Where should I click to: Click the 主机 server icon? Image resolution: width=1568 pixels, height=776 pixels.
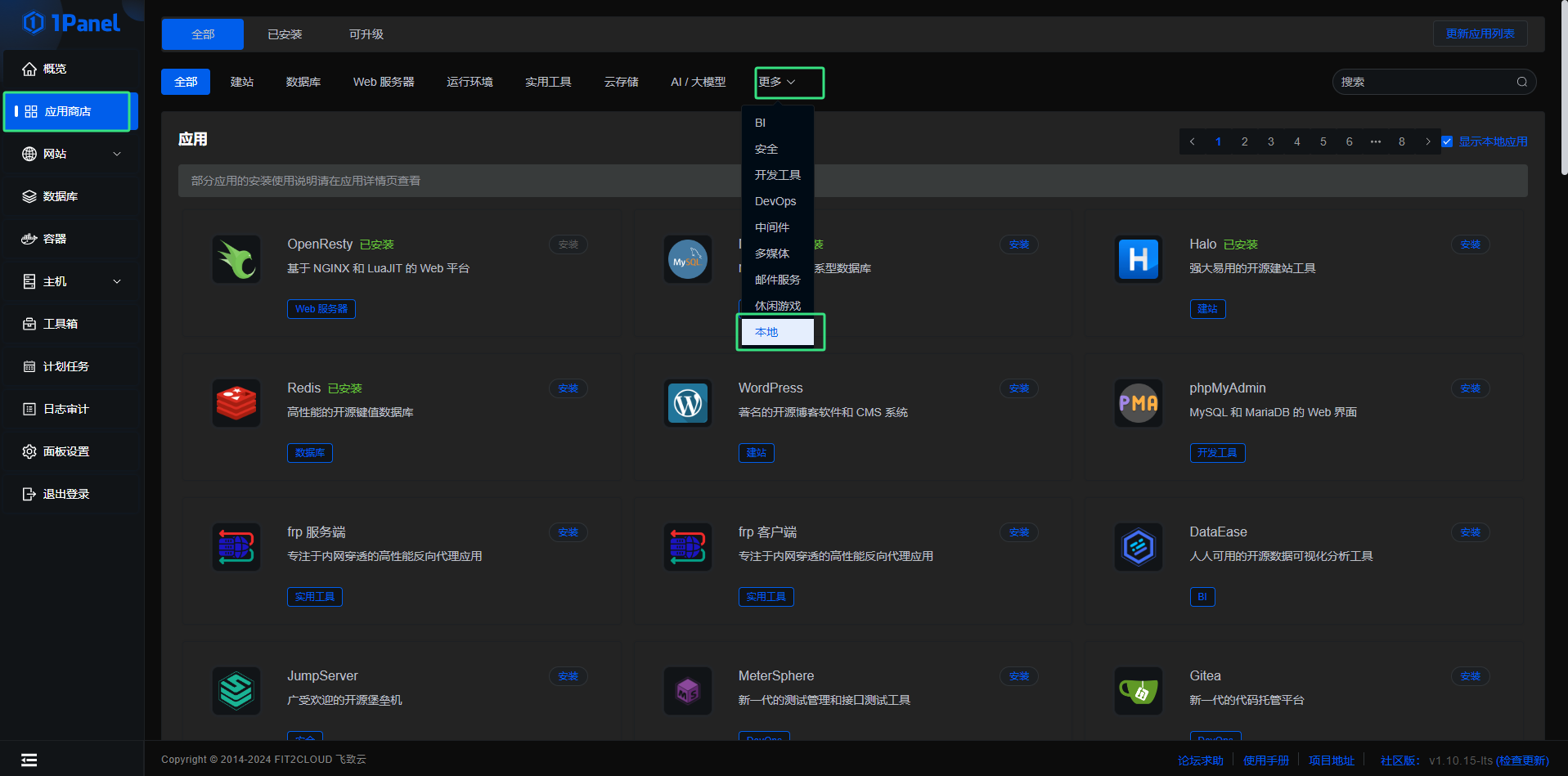click(x=29, y=281)
